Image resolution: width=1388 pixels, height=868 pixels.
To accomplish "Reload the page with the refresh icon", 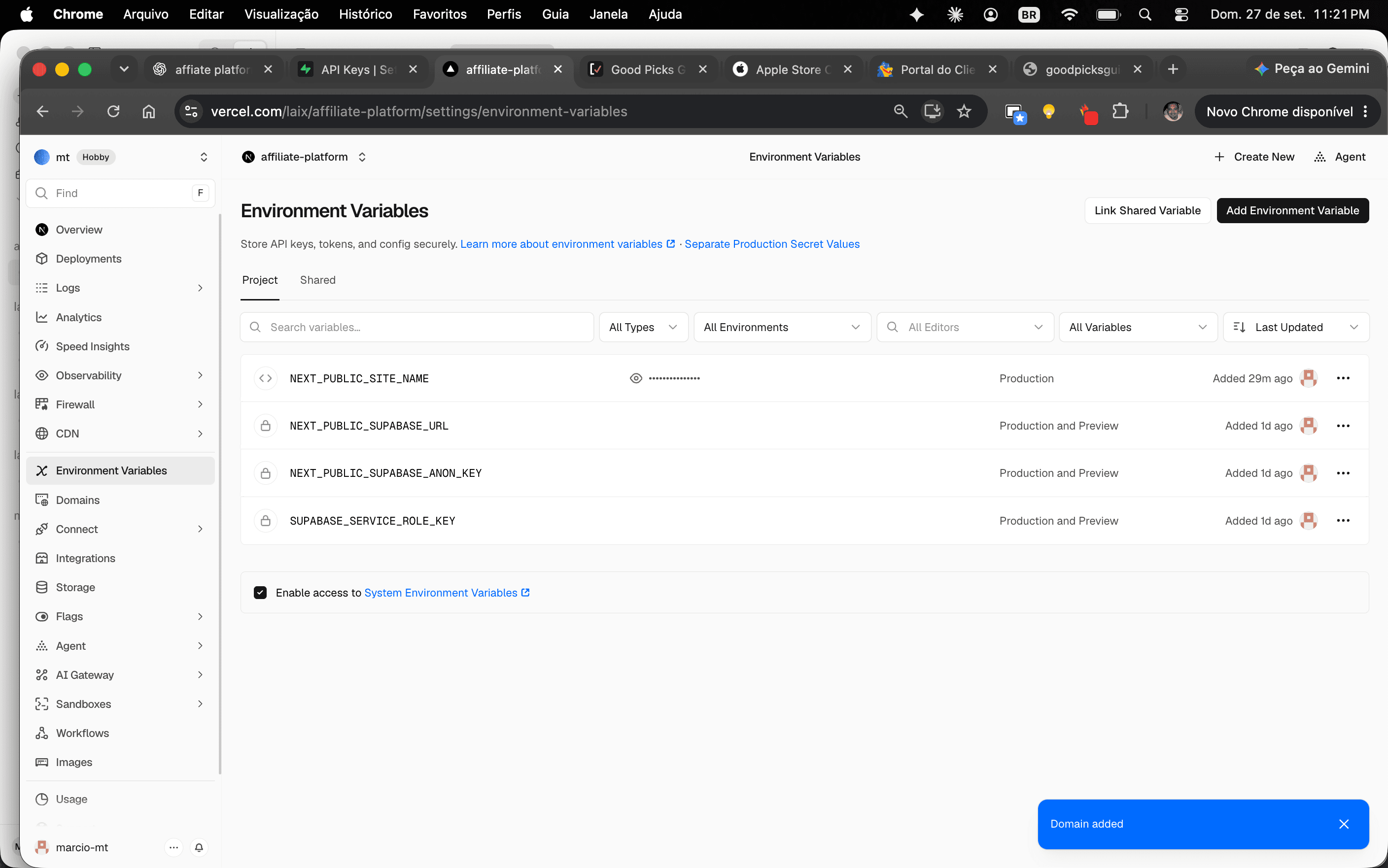I will (x=113, y=111).
